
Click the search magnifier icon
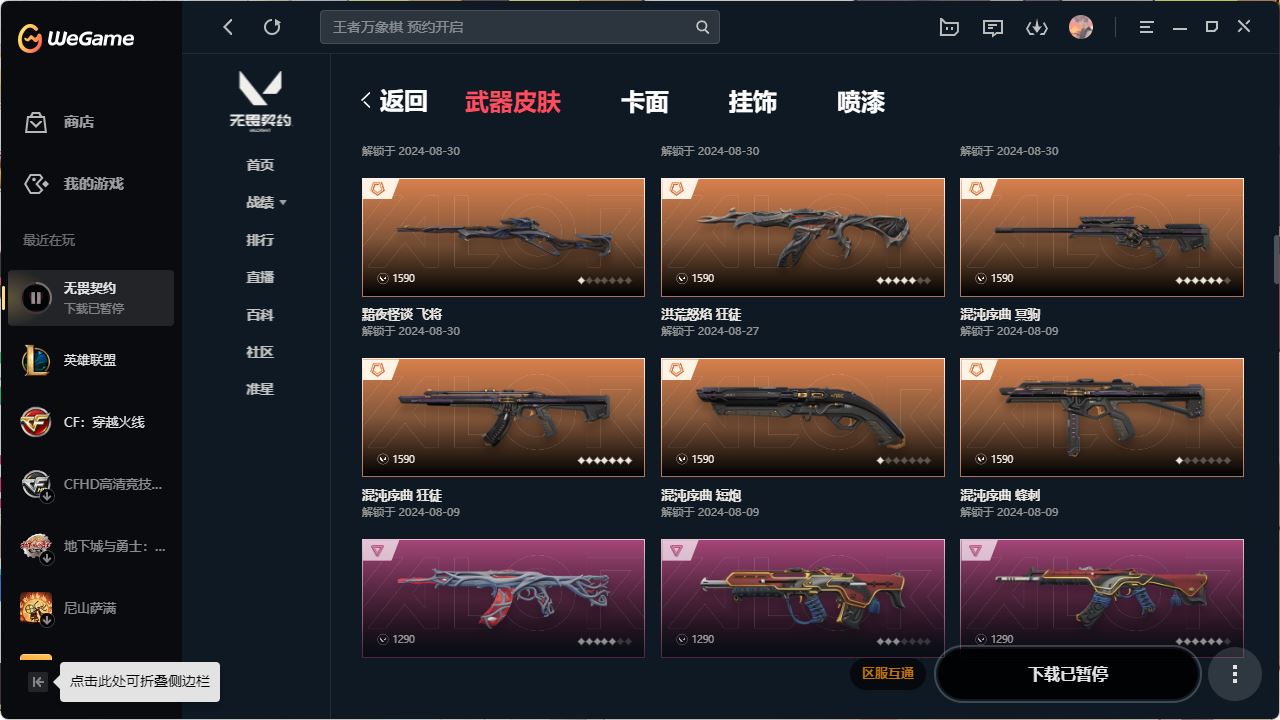703,27
